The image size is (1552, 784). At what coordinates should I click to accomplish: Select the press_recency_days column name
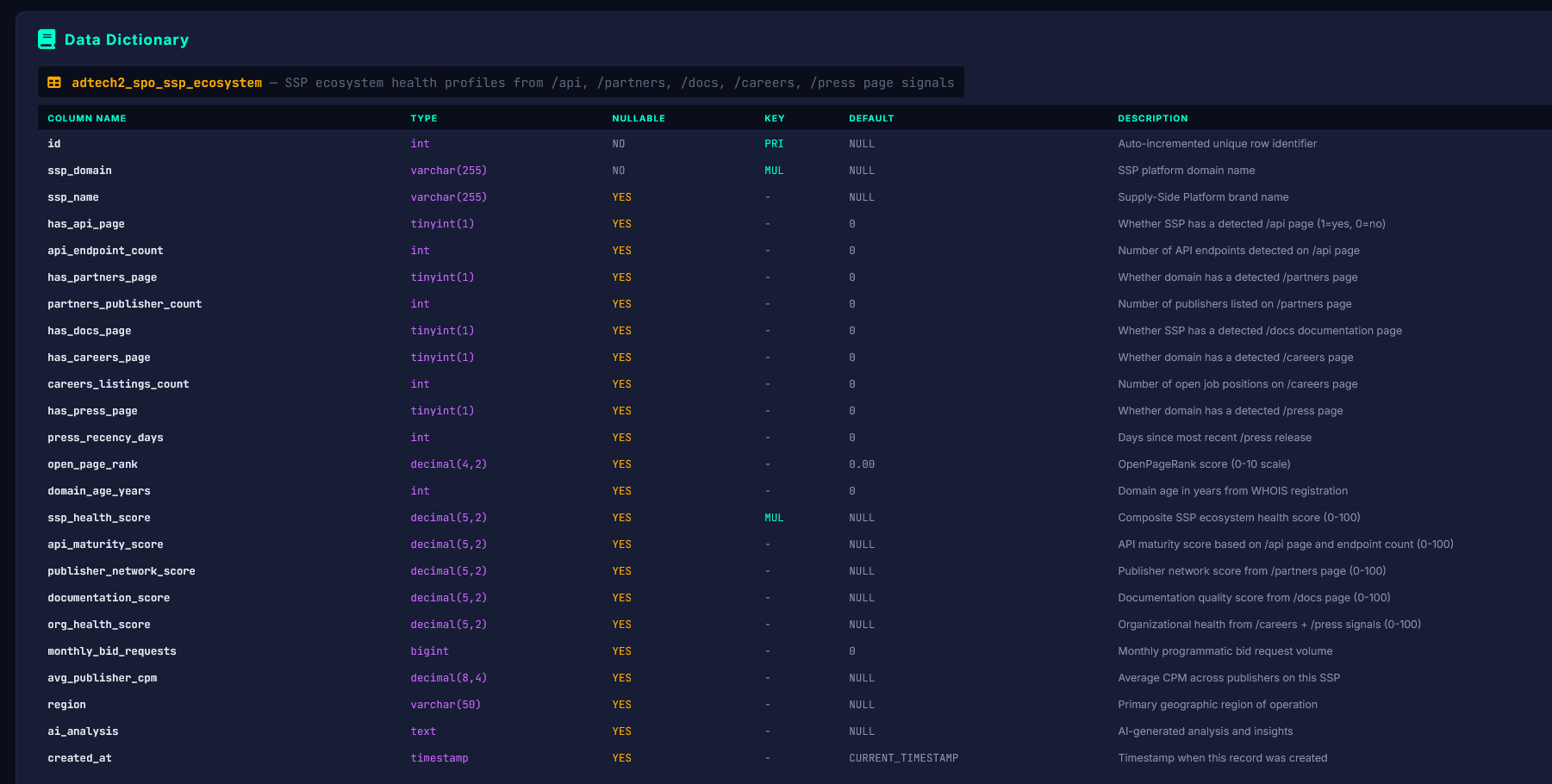pyautogui.click(x=105, y=438)
